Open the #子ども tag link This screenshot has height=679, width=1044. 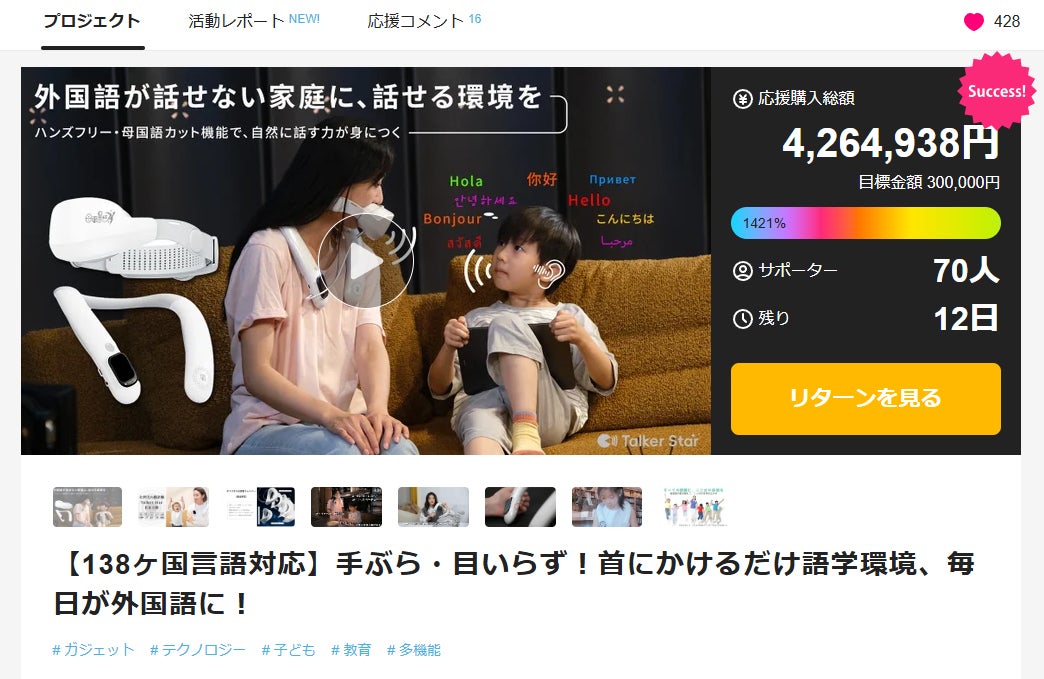288,650
